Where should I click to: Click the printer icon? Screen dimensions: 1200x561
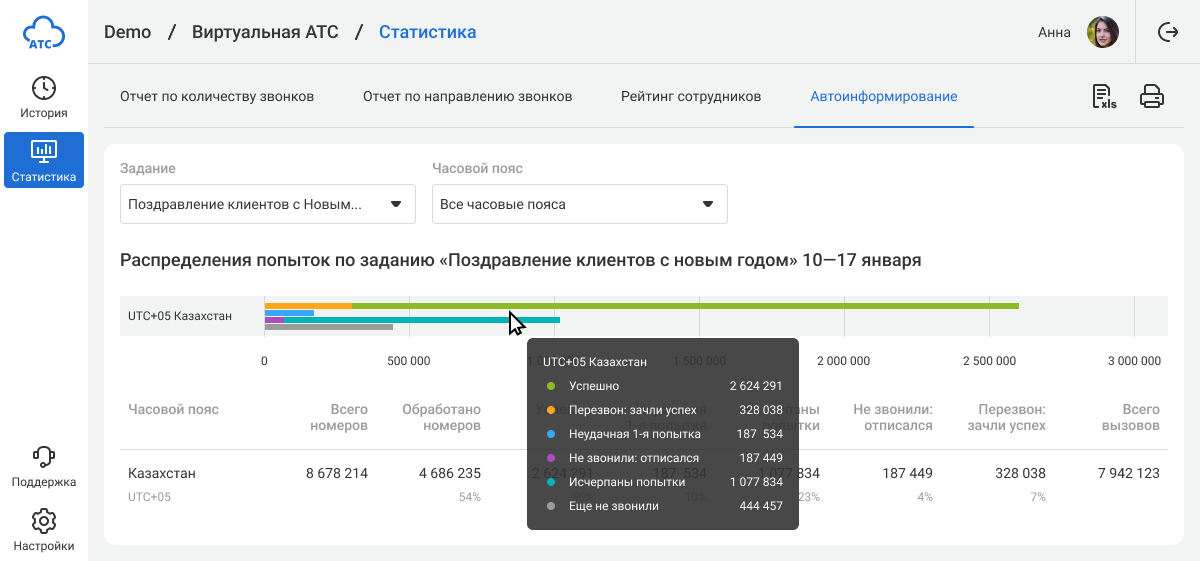pyautogui.click(x=1152, y=97)
